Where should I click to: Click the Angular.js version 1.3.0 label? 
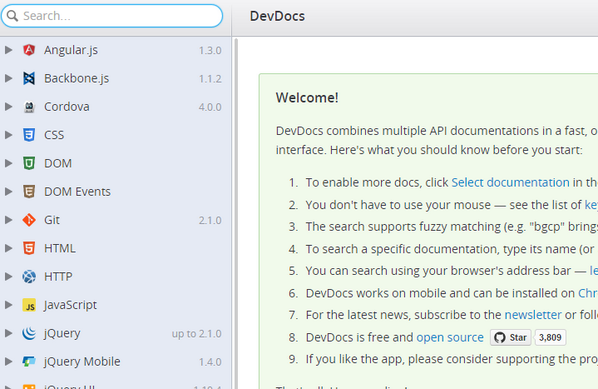210,51
